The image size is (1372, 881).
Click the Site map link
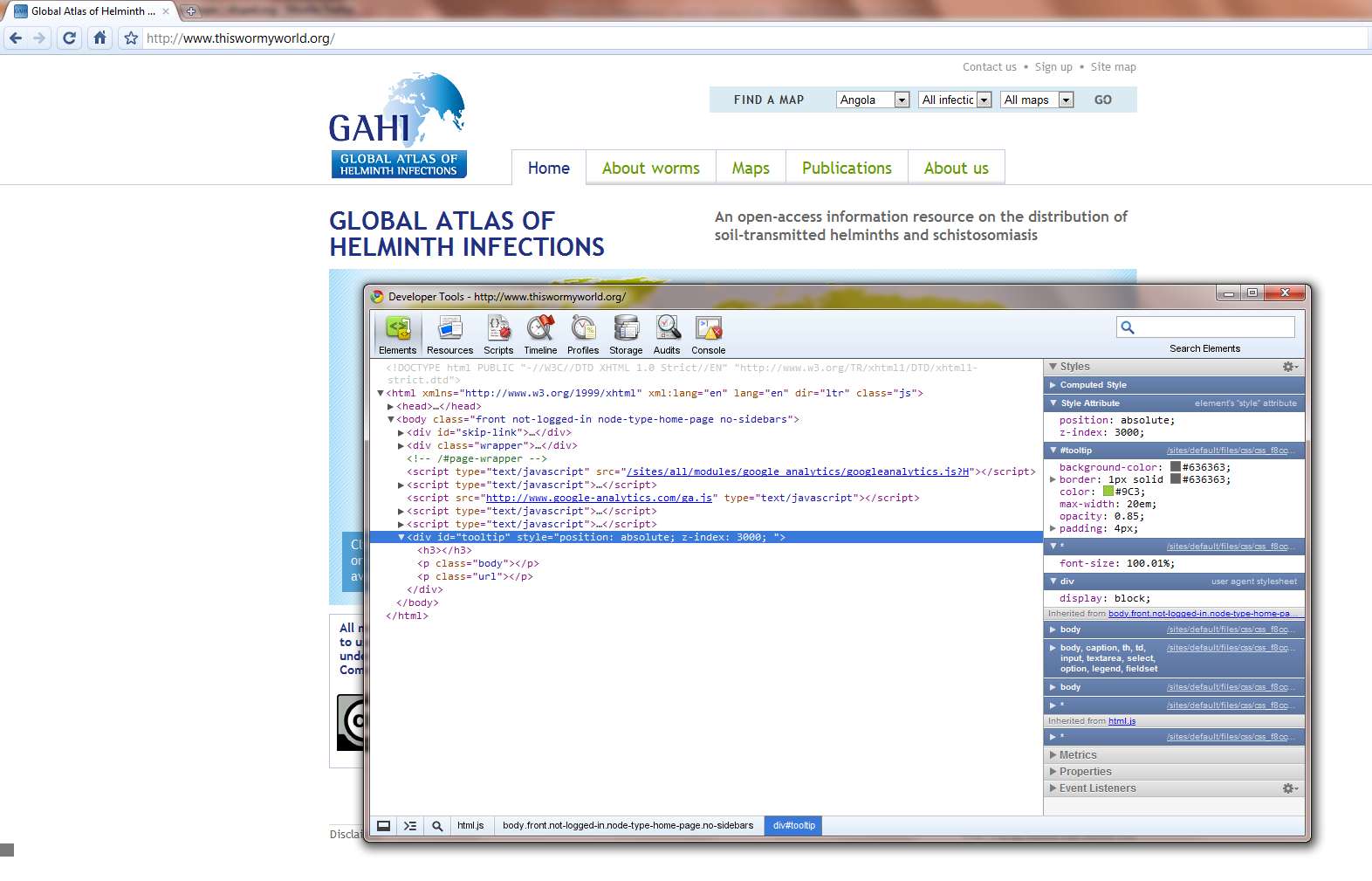click(1113, 67)
